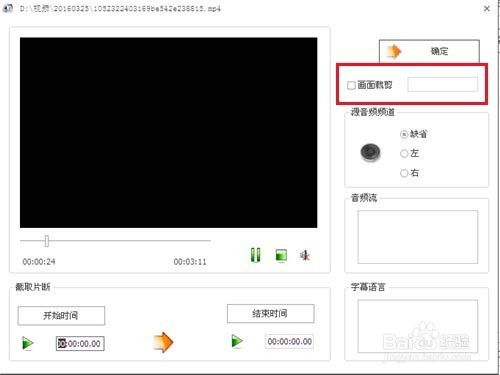Mute audio with the speaker icon
The height and width of the screenshot is (375, 500).
[x=305, y=256]
